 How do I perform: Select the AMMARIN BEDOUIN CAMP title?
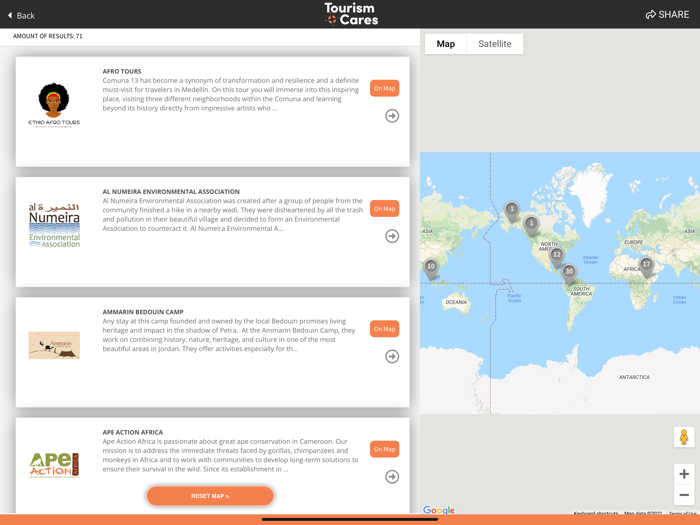point(143,312)
